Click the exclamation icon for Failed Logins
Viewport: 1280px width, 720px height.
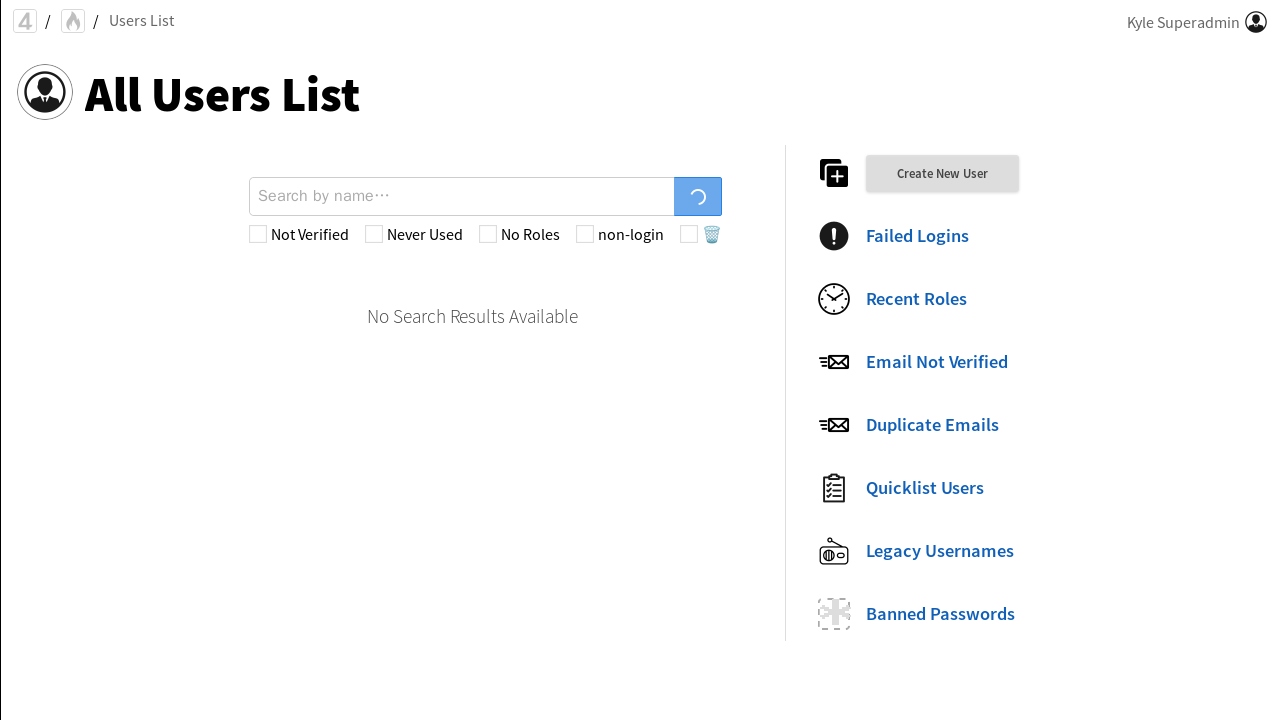834,236
